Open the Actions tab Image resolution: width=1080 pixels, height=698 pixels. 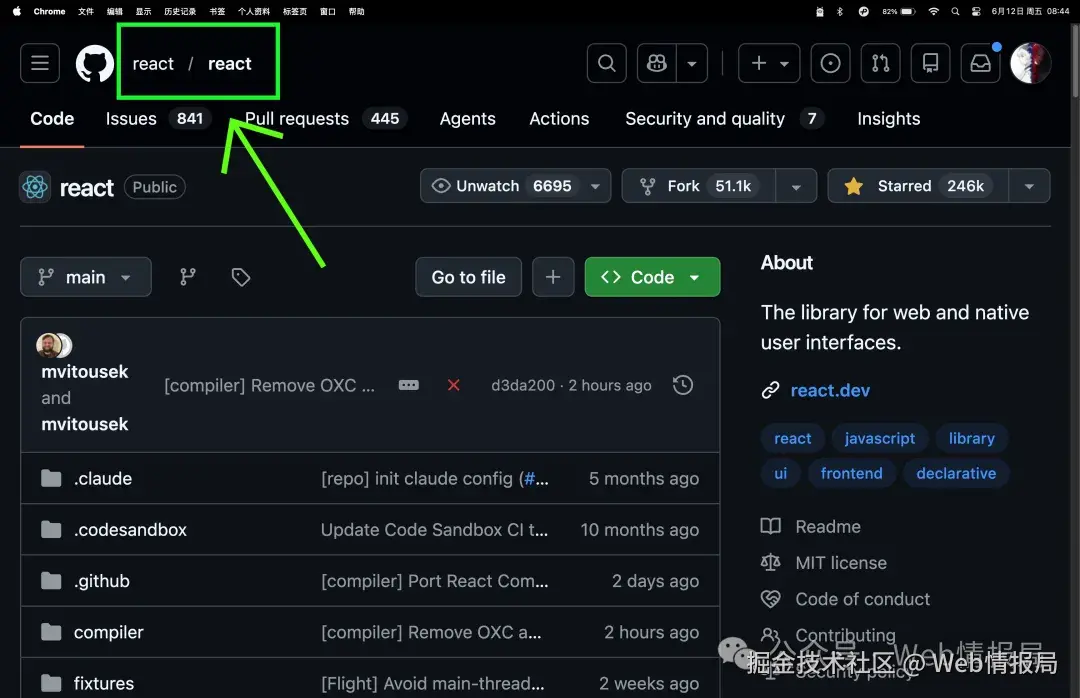(559, 119)
